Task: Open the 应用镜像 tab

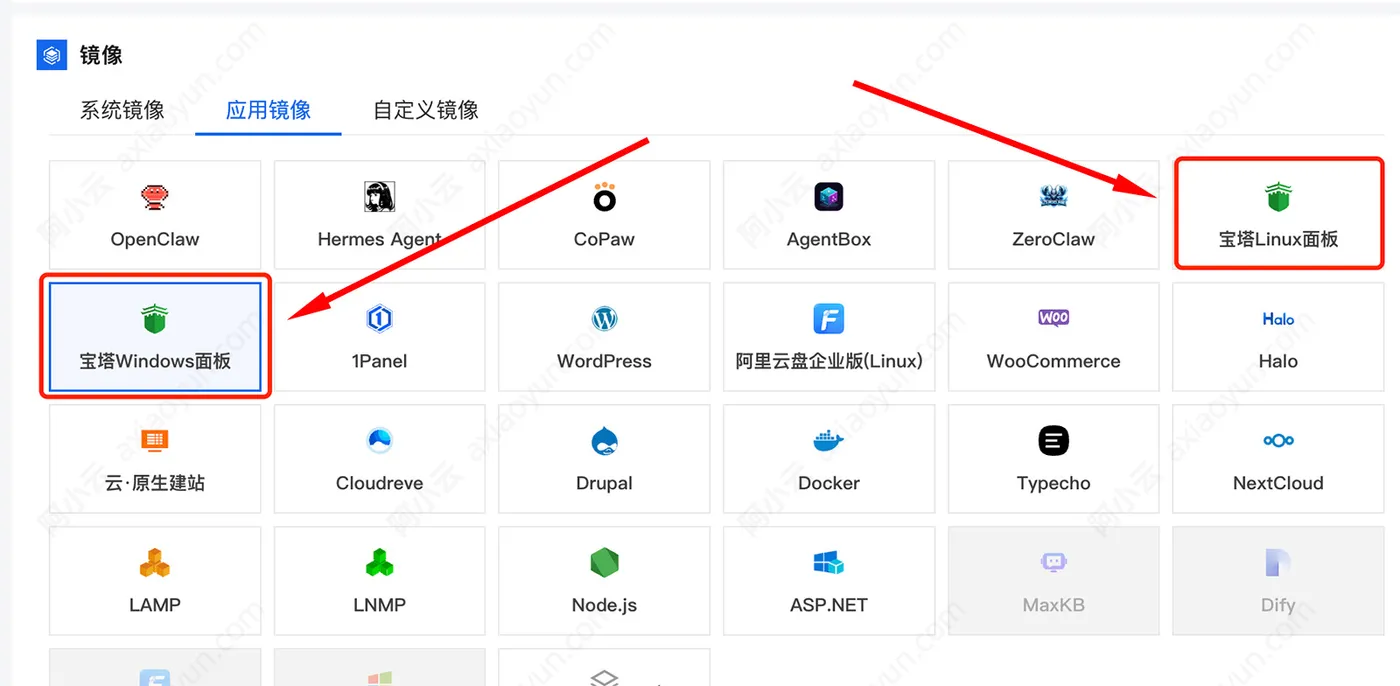Action: point(268,109)
